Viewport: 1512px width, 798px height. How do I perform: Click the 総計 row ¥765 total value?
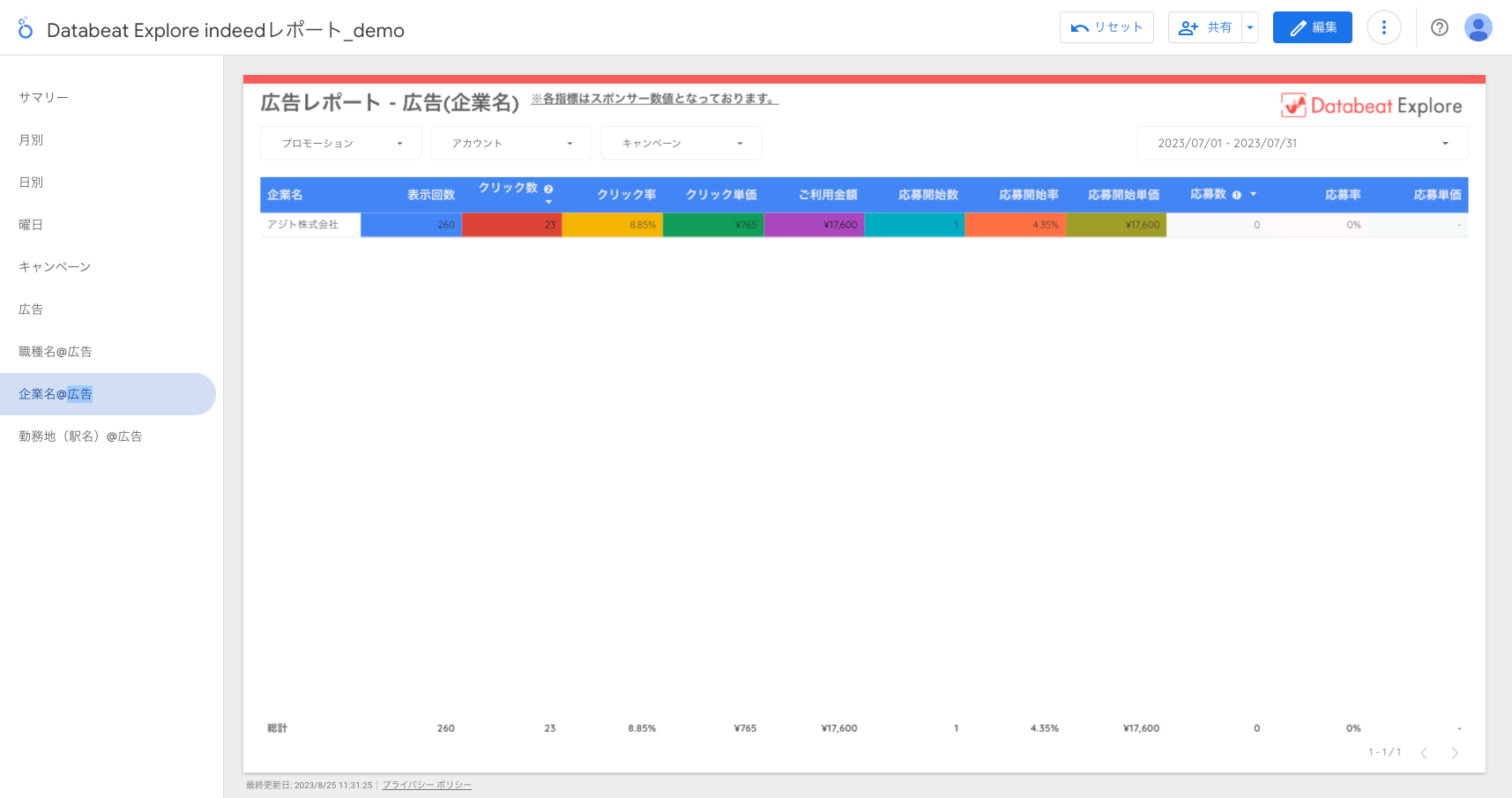pos(745,728)
